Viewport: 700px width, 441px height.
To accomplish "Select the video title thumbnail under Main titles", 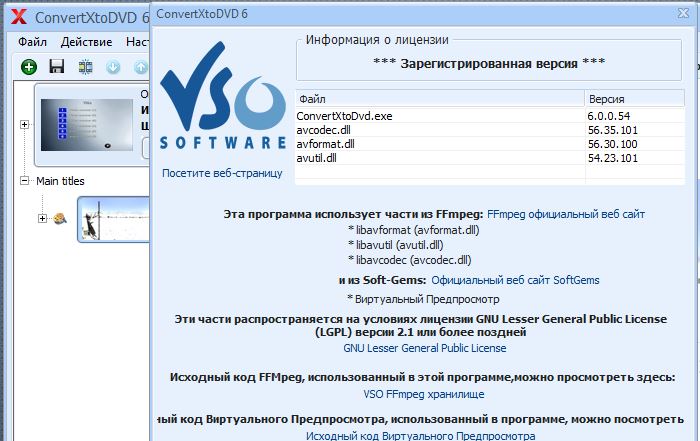I will click(x=114, y=219).
